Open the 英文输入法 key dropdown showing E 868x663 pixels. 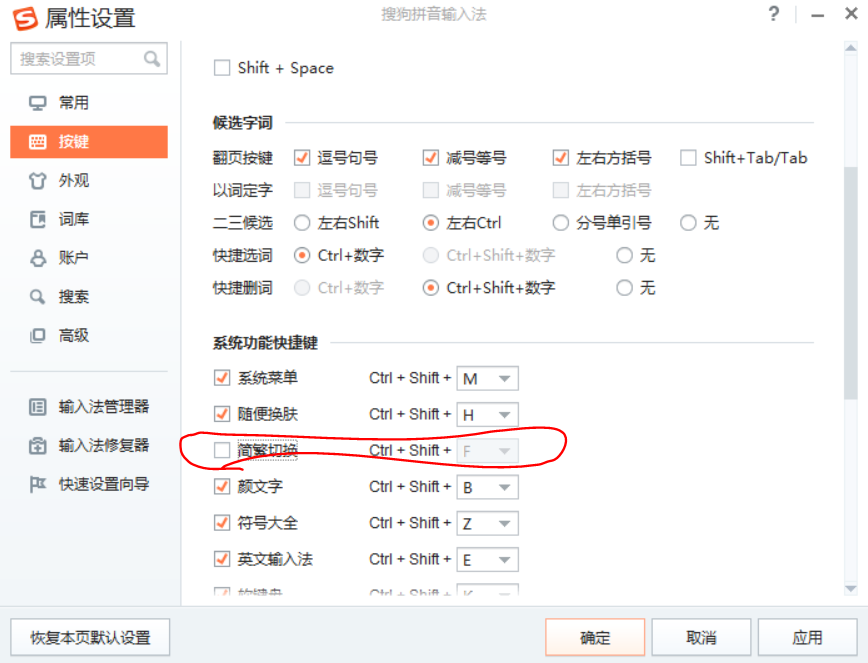(x=487, y=560)
